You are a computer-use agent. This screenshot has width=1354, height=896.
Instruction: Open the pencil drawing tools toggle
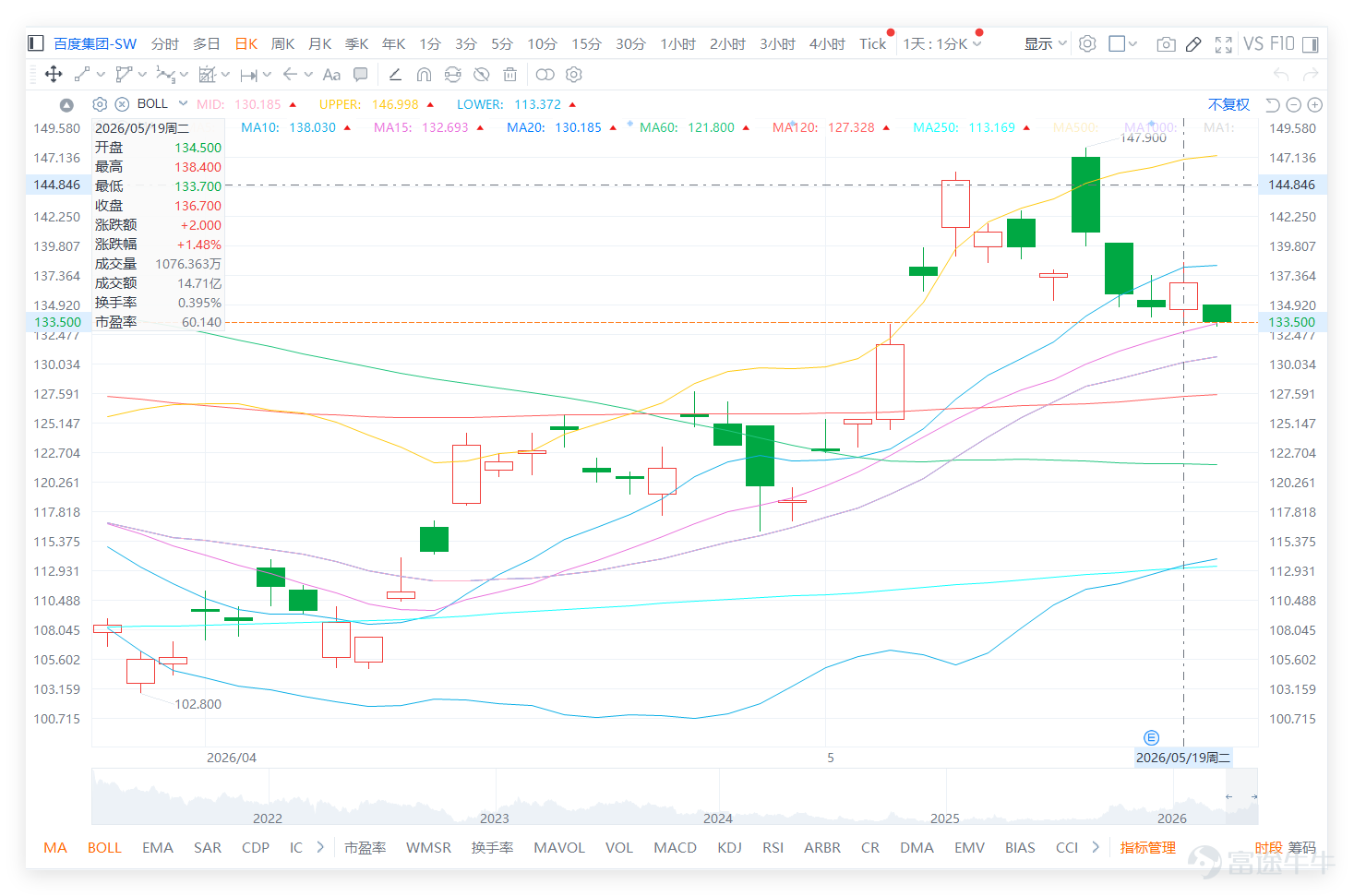pos(1193,44)
